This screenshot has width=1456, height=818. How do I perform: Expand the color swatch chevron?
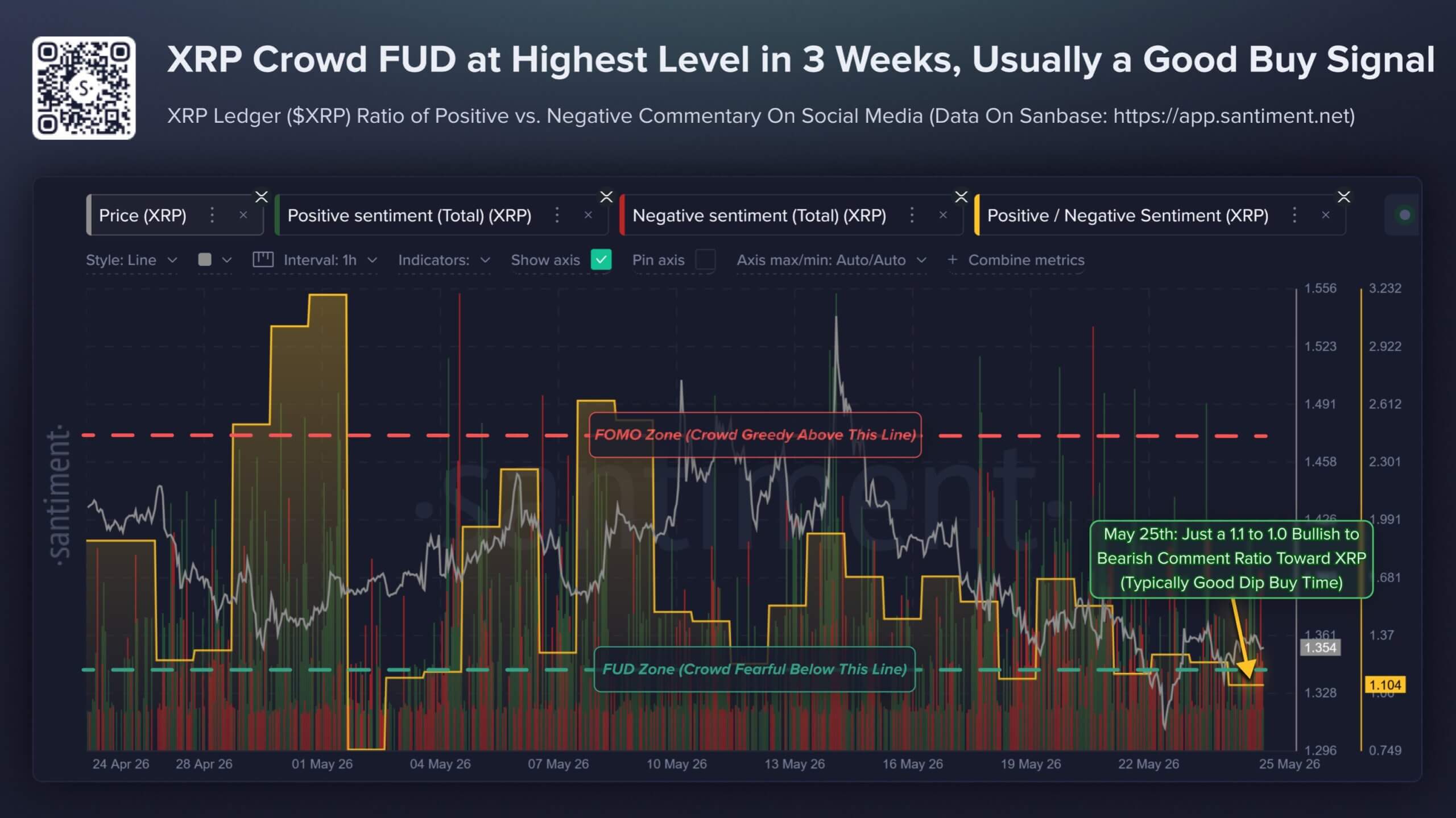[227, 260]
